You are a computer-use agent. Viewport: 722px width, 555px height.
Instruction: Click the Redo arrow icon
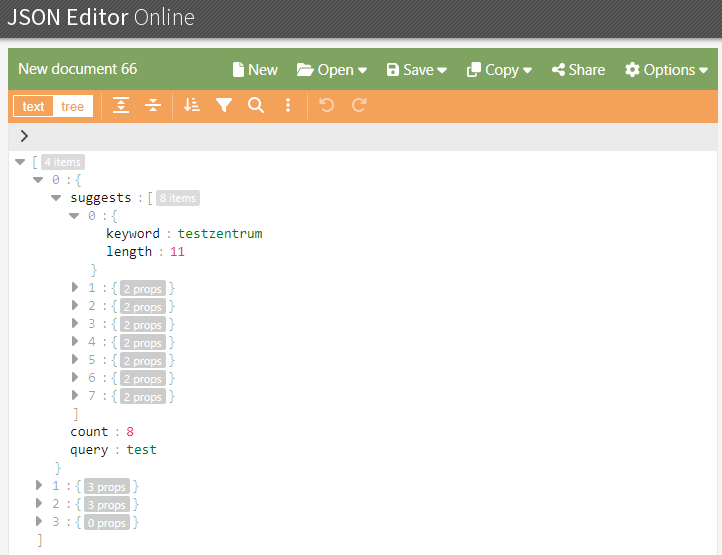[359, 105]
